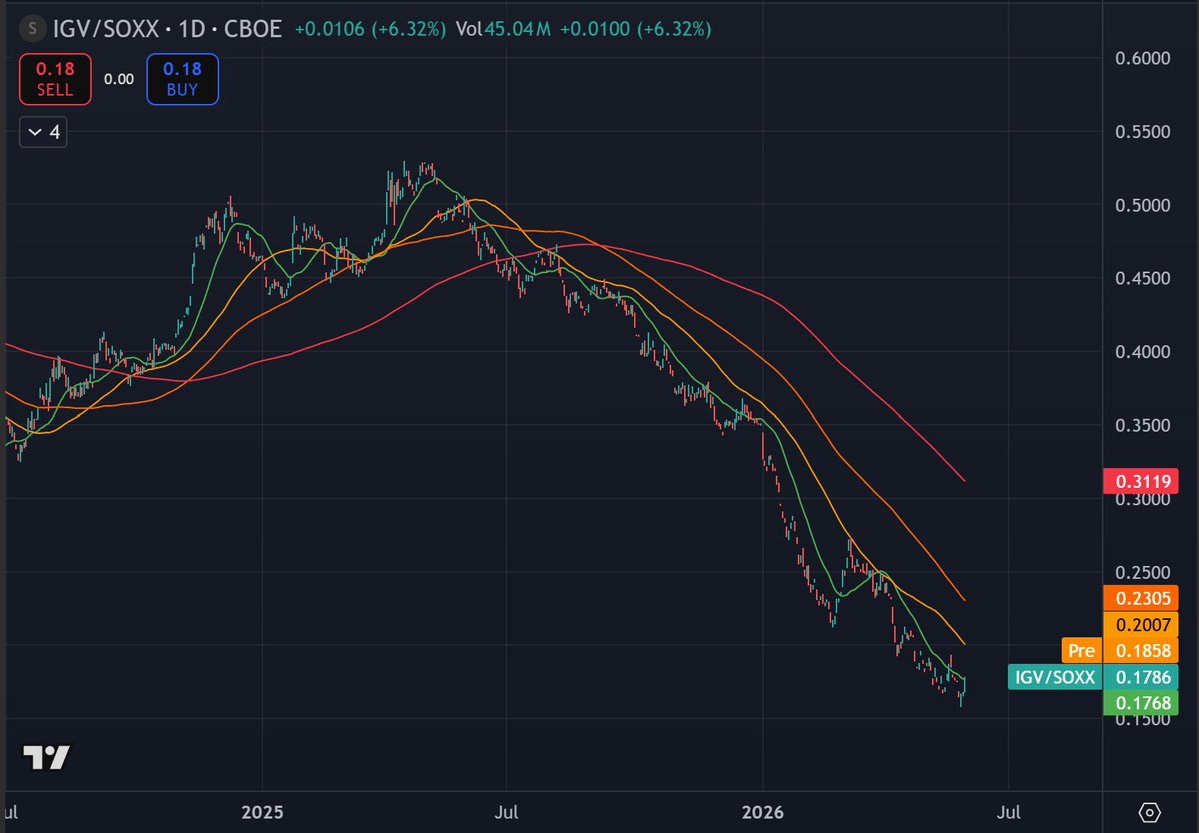Viewport: 1199px width, 833px height.
Task: Click the TradingView logo
Action: click(46, 757)
